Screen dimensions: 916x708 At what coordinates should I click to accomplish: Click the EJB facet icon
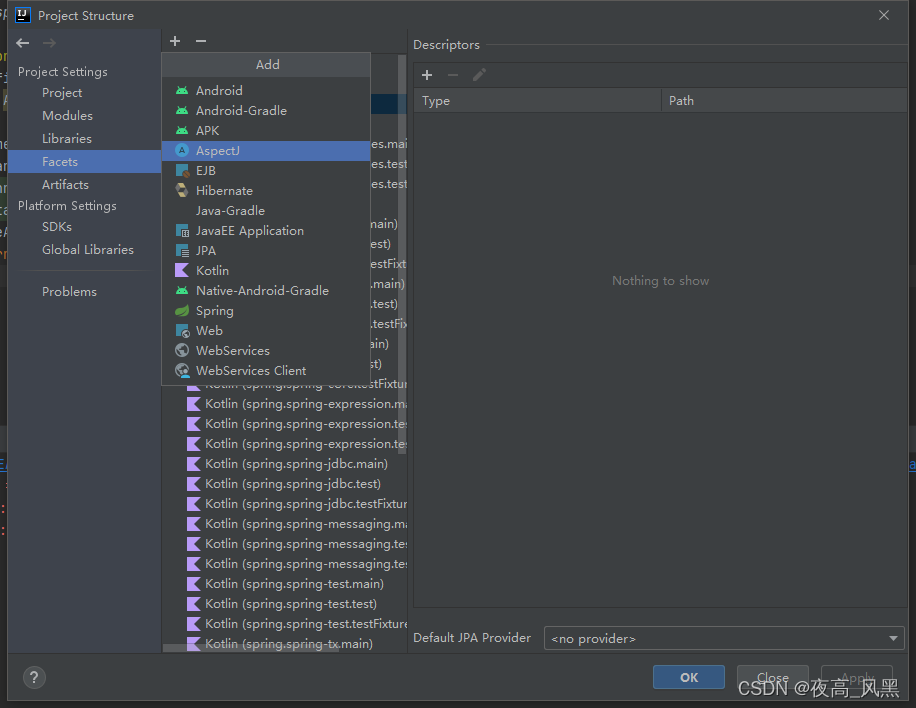pos(182,171)
